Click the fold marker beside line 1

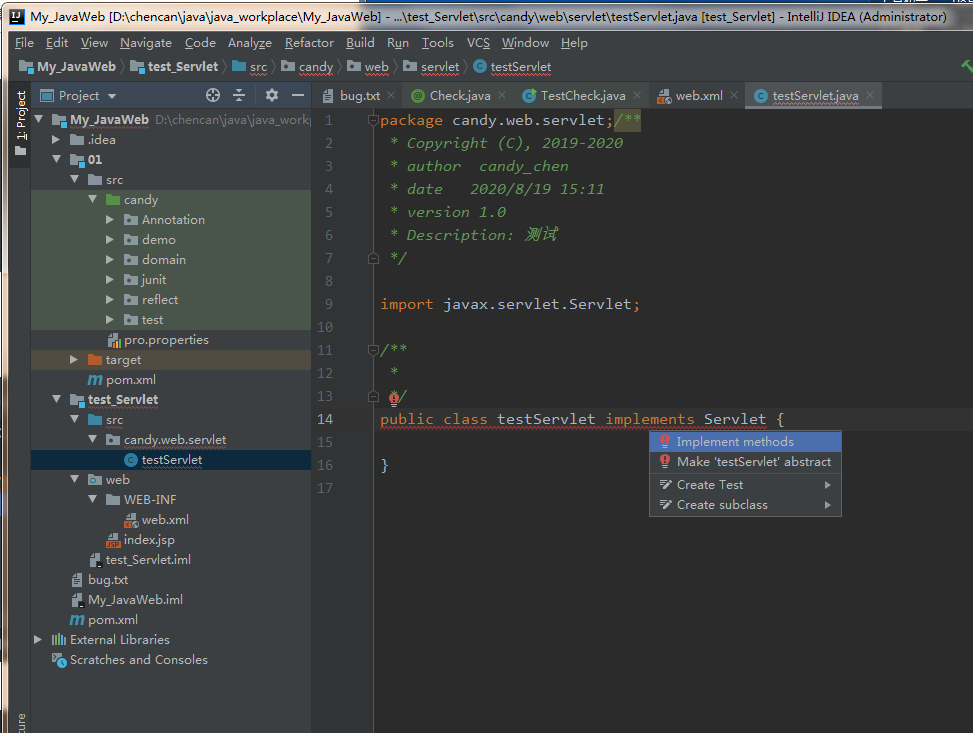click(373, 120)
